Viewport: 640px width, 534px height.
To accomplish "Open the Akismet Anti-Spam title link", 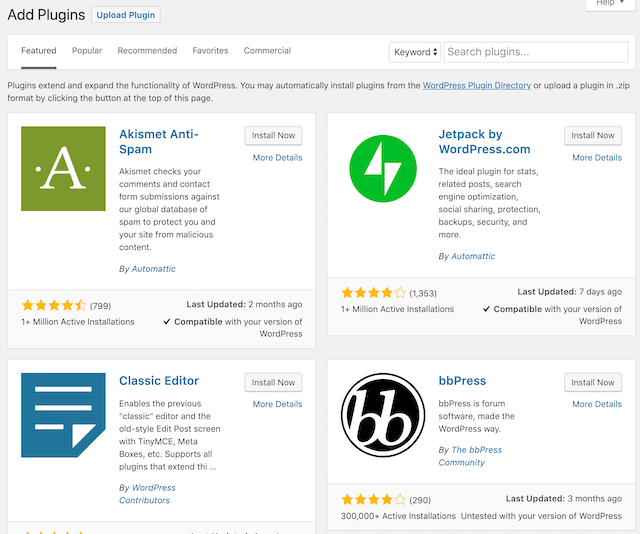I will (x=159, y=142).
